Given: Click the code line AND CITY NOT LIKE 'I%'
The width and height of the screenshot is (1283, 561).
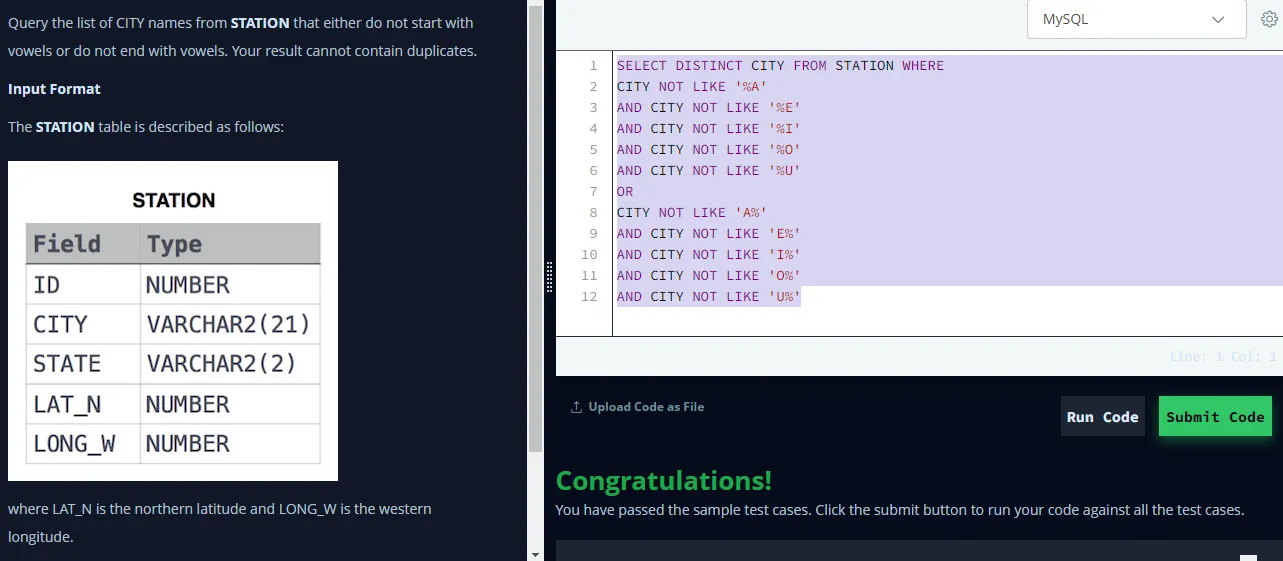Looking at the screenshot, I should [709, 255].
